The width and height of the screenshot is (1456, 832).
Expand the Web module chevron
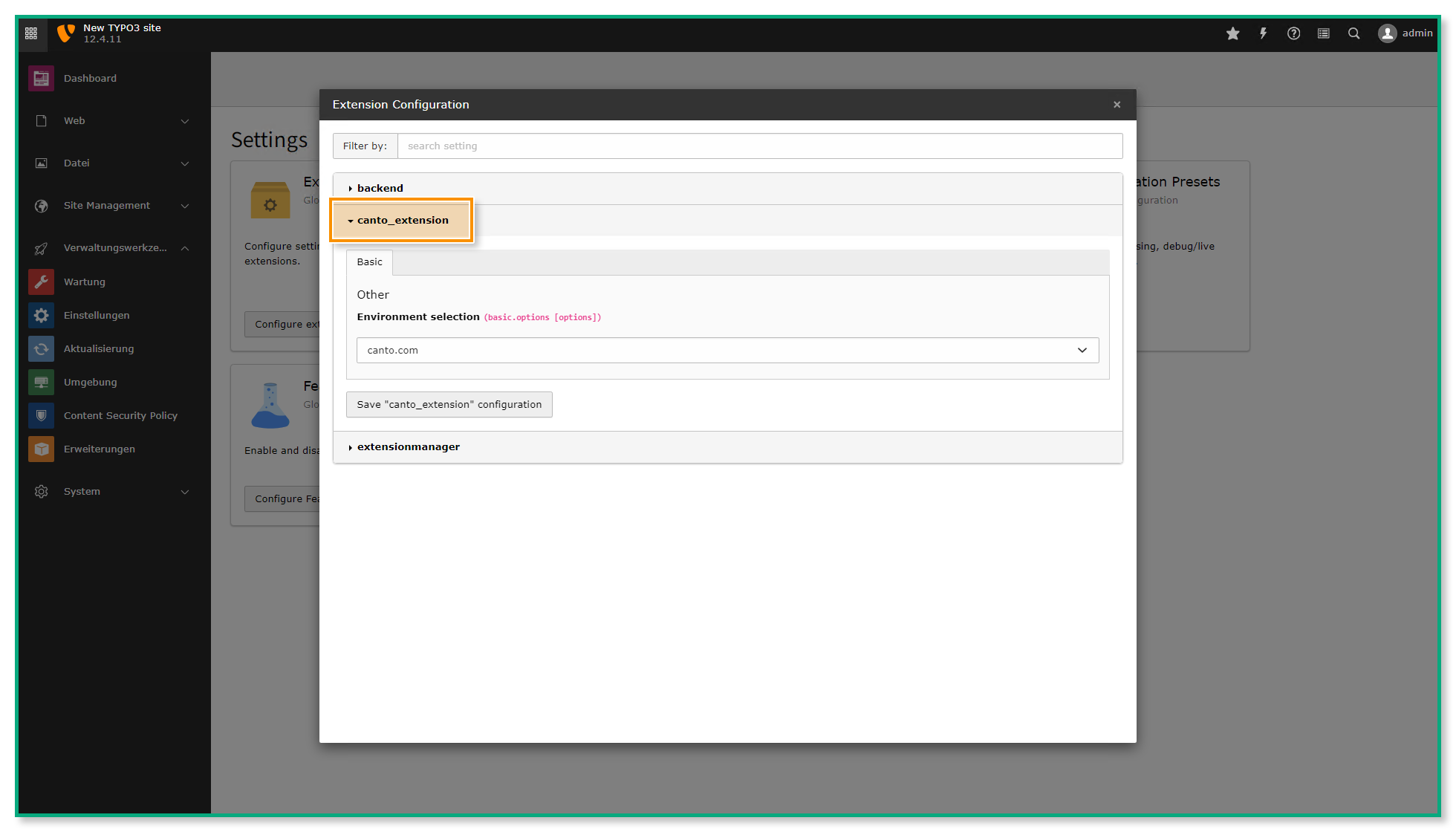coord(185,121)
